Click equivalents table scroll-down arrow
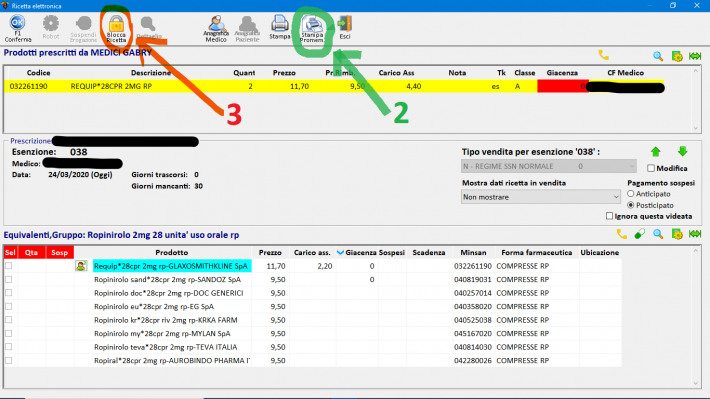Image resolution: width=710 pixels, height=399 pixels. click(x=696, y=383)
